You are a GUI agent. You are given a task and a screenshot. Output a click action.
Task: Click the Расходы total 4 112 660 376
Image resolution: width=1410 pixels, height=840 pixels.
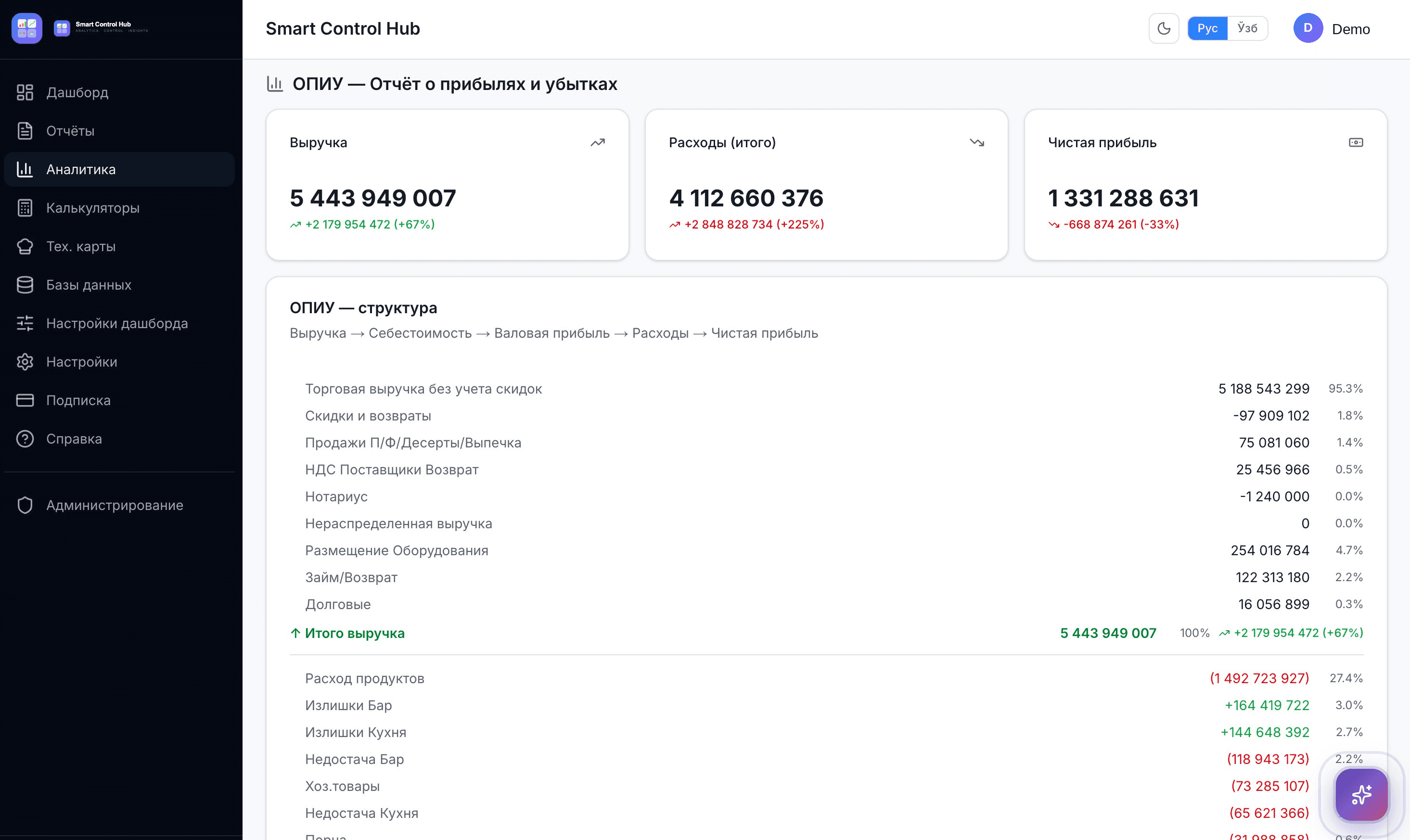click(x=746, y=198)
